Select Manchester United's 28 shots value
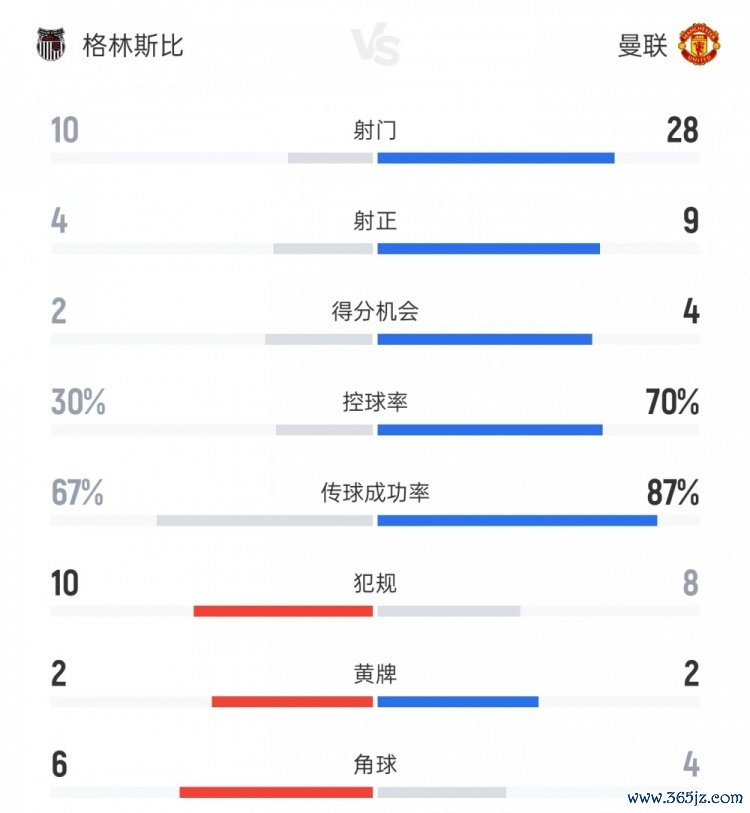Image resolution: width=750 pixels, height=813 pixels. pyautogui.click(x=682, y=130)
